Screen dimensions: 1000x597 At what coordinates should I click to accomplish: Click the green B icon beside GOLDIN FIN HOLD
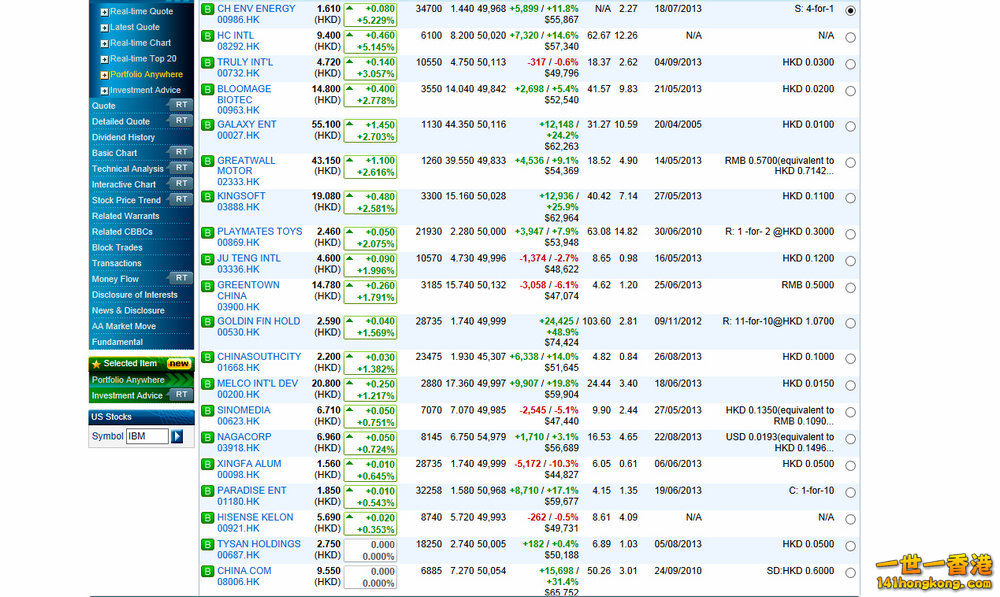(207, 321)
